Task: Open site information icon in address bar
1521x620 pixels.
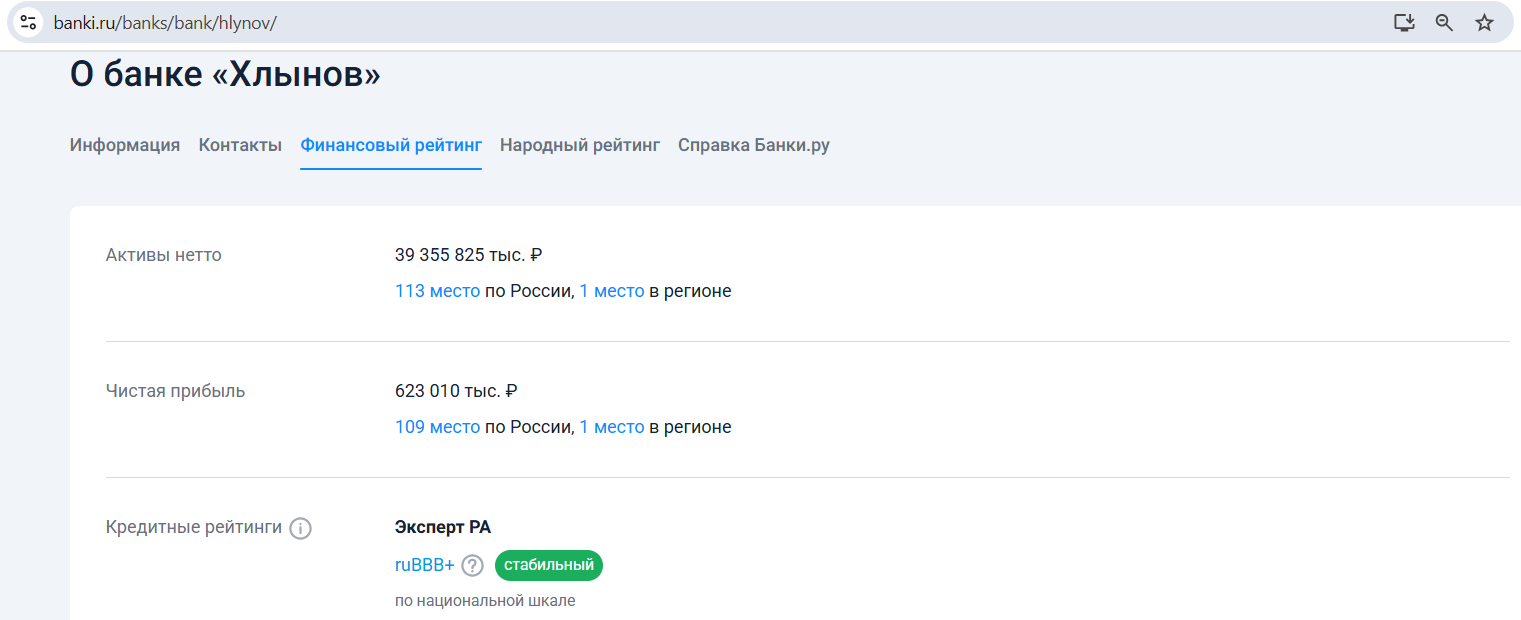Action: click(28, 22)
